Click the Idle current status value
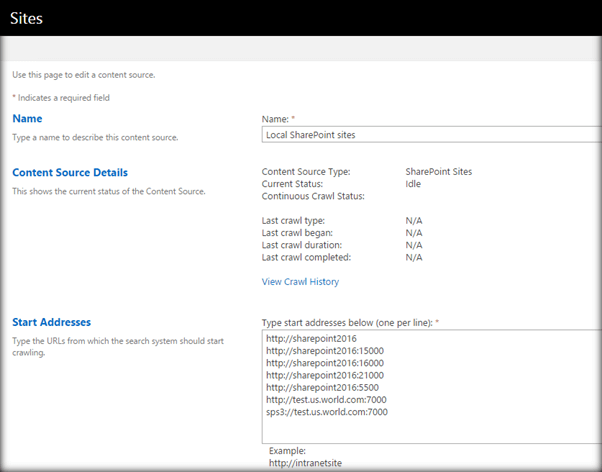 [413, 184]
